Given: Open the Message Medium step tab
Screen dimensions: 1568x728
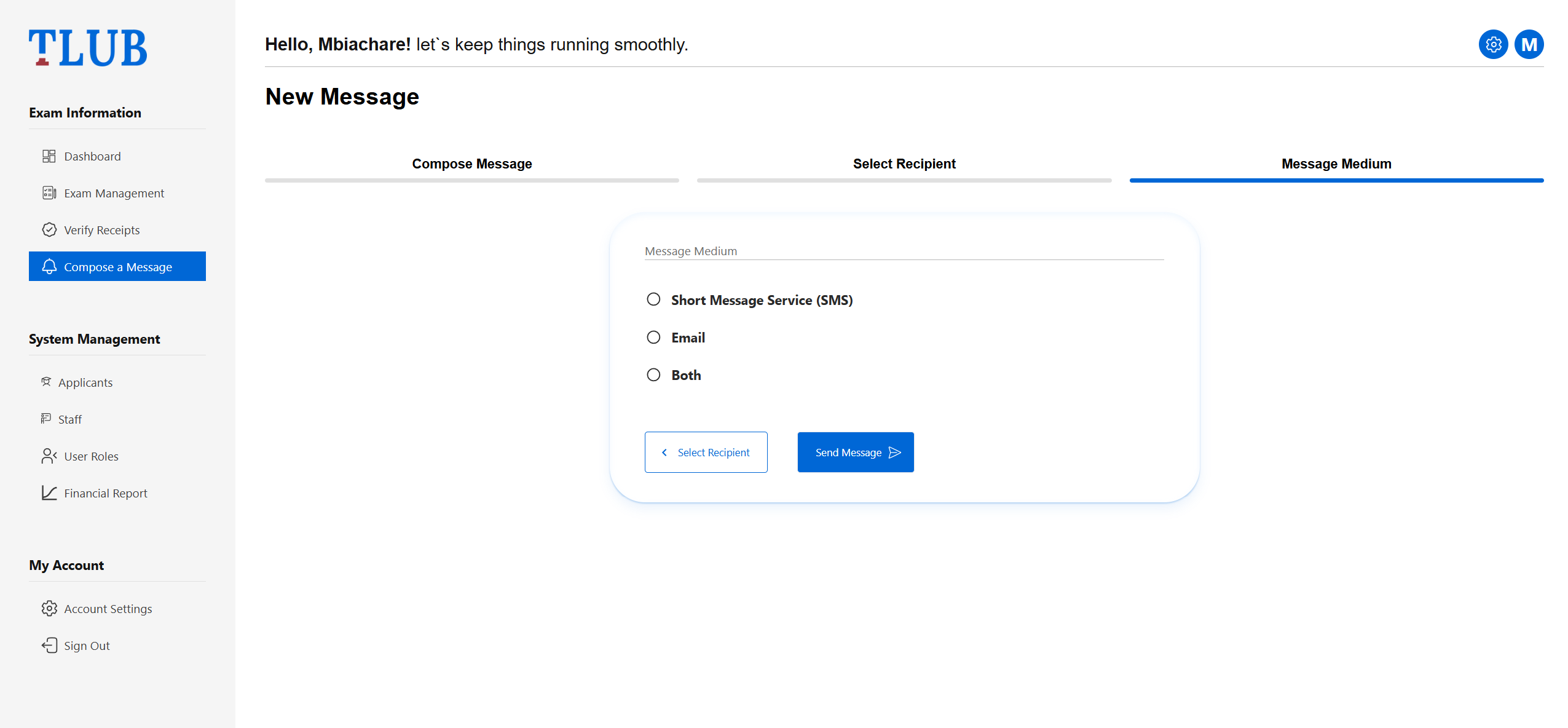Looking at the screenshot, I should 1336,164.
